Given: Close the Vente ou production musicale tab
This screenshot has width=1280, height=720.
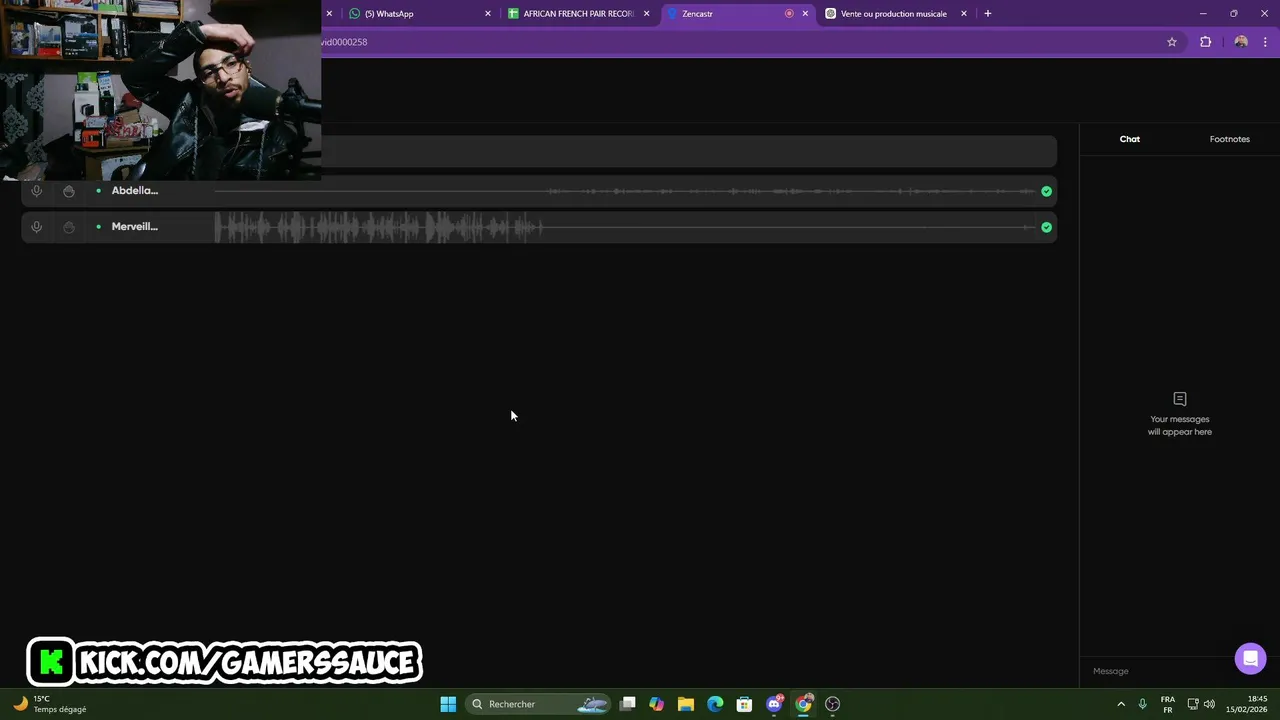Looking at the screenshot, I should 964,14.
